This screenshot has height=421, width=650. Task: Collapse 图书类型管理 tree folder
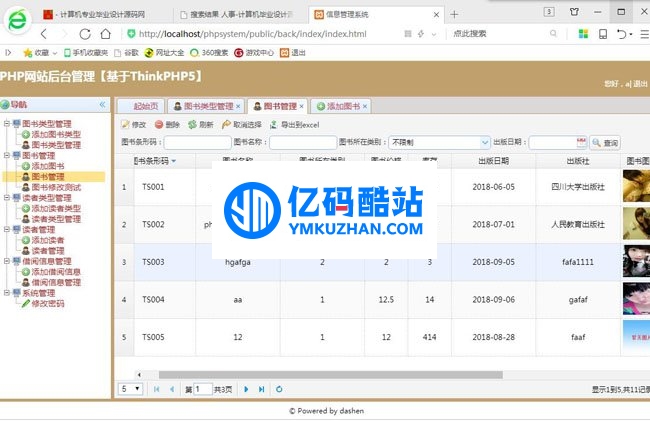tap(7, 123)
